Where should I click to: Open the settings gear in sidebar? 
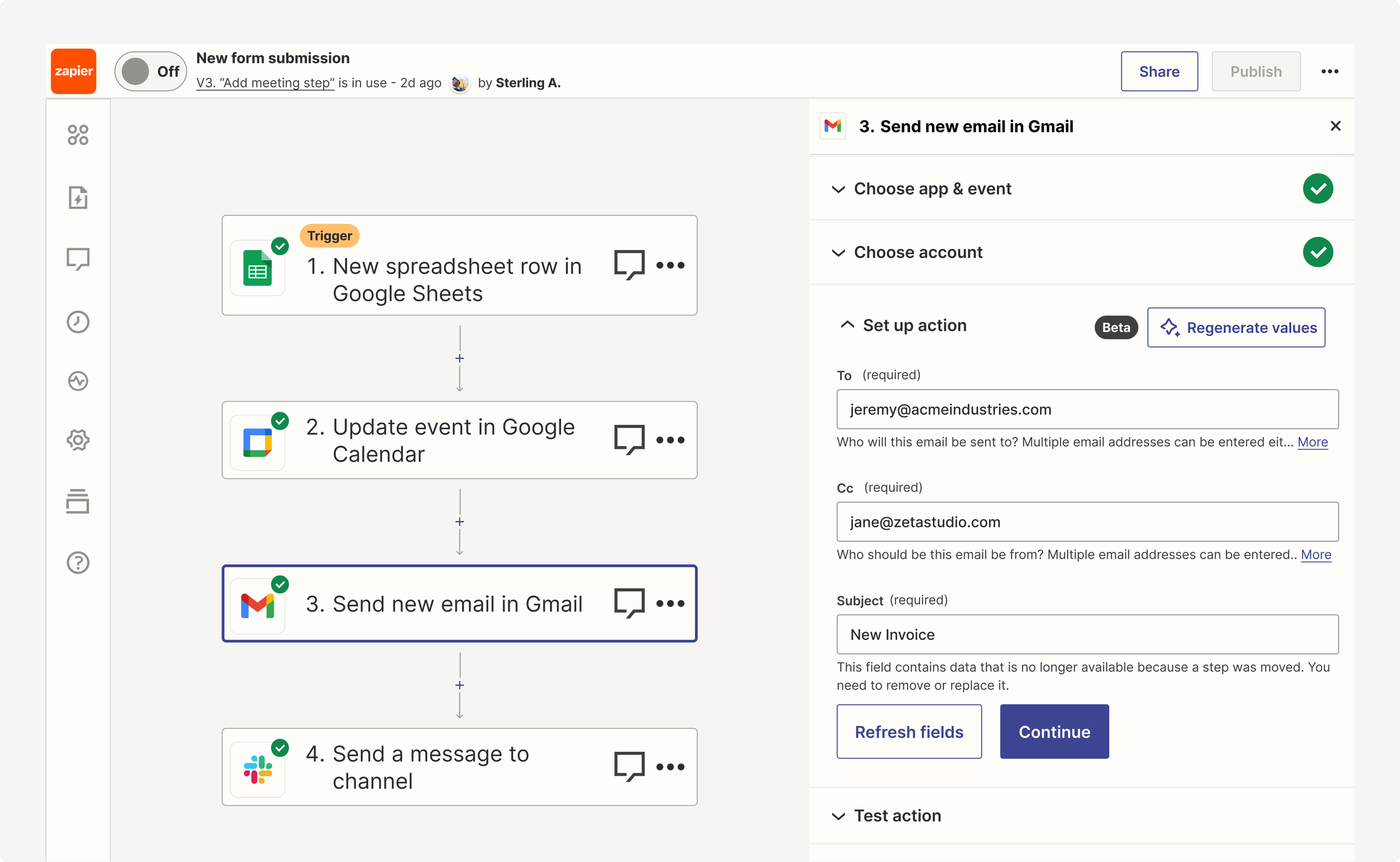(x=78, y=440)
